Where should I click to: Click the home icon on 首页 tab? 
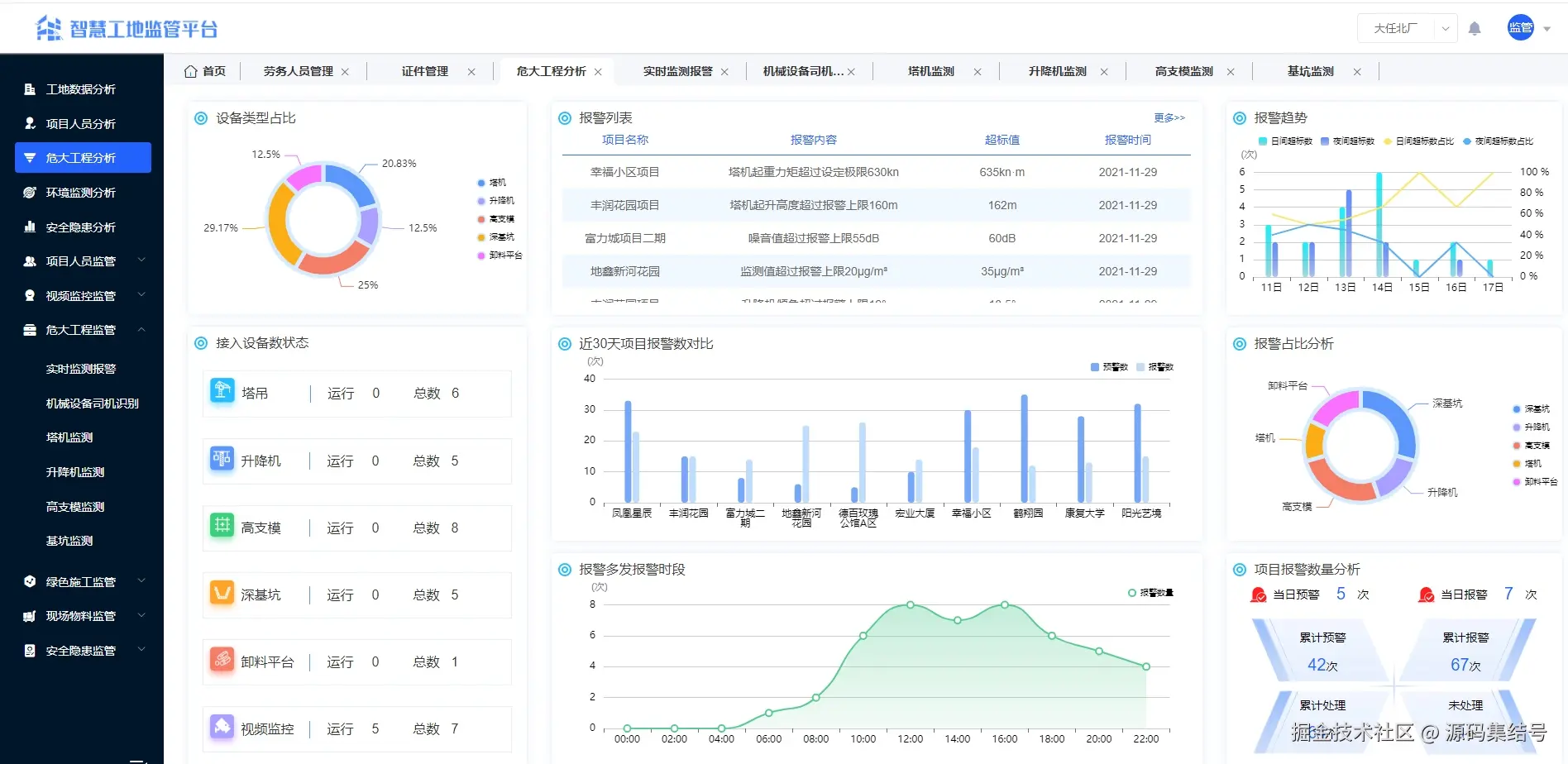pyautogui.click(x=191, y=71)
